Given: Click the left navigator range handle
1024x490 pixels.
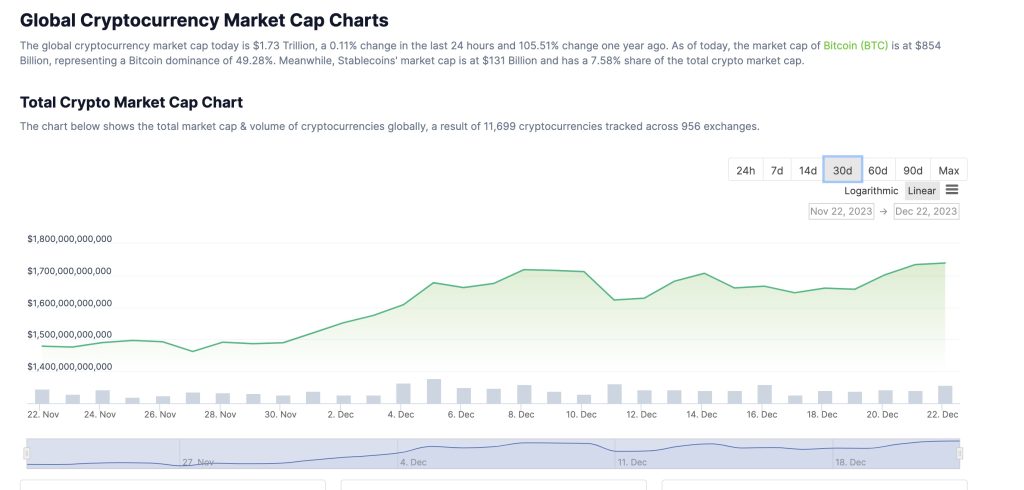Looking at the screenshot, I should point(27,454).
